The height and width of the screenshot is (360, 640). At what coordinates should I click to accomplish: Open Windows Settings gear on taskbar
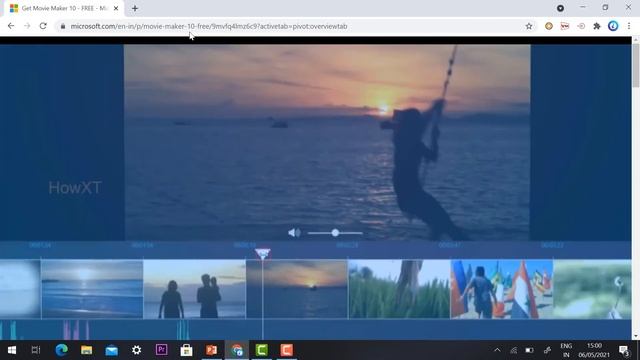pos(136,350)
